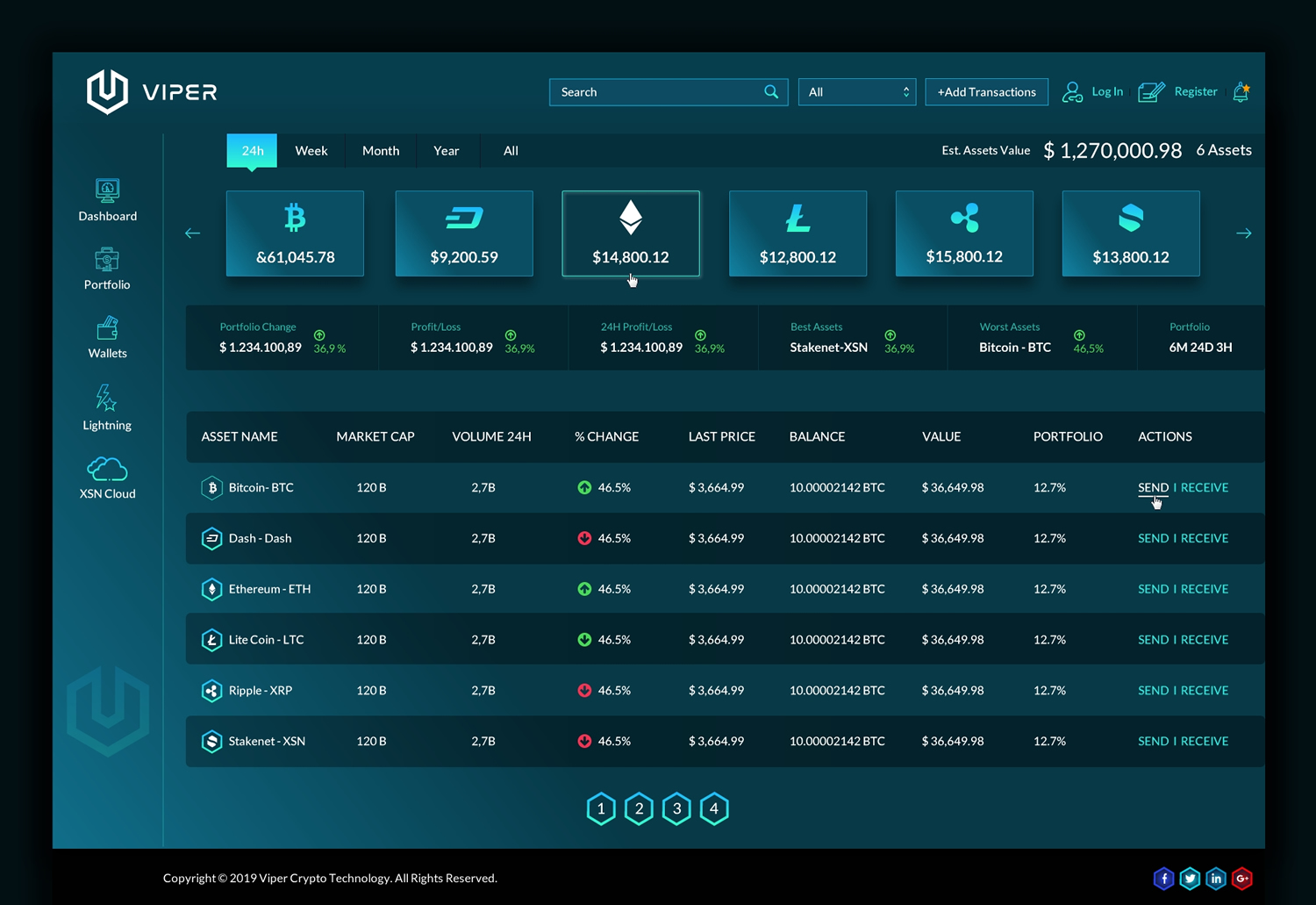Image resolution: width=1316 pixels, height=905 pixels.
Task: Click the search magnifier icon
Action: click(771, 91)
